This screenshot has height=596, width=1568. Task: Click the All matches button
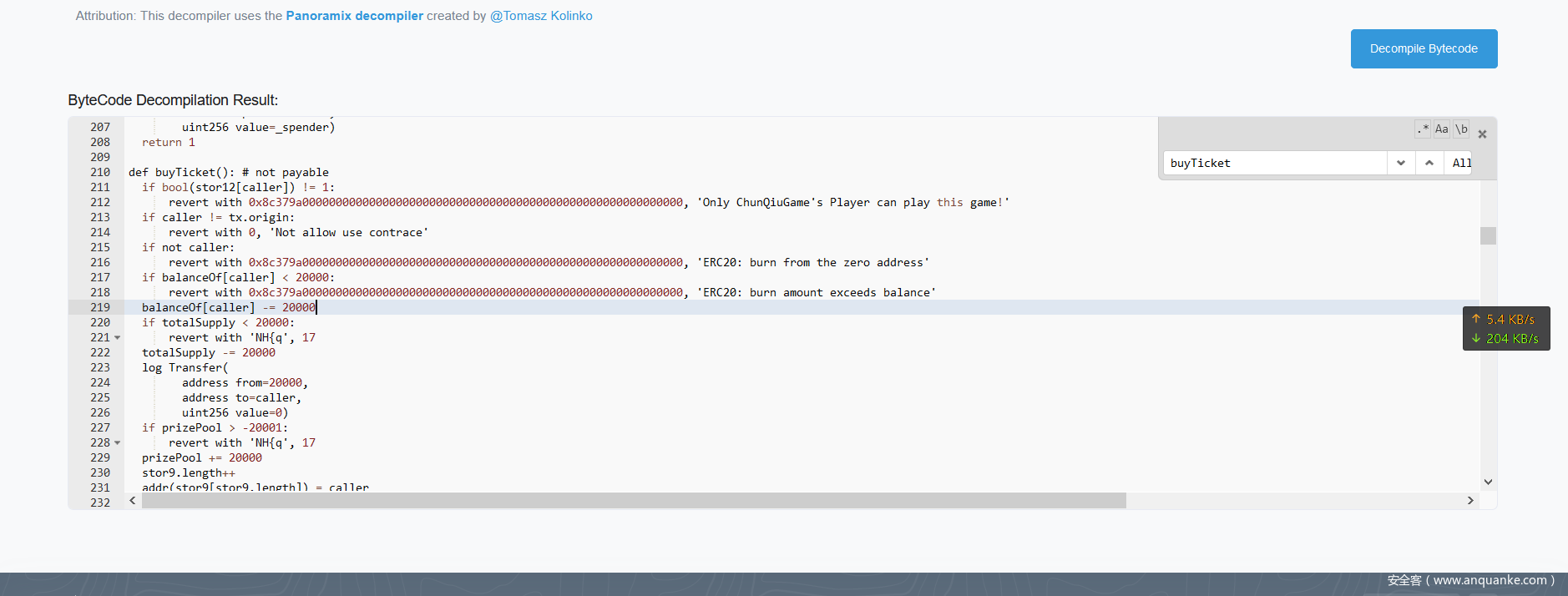[1461, 163]
